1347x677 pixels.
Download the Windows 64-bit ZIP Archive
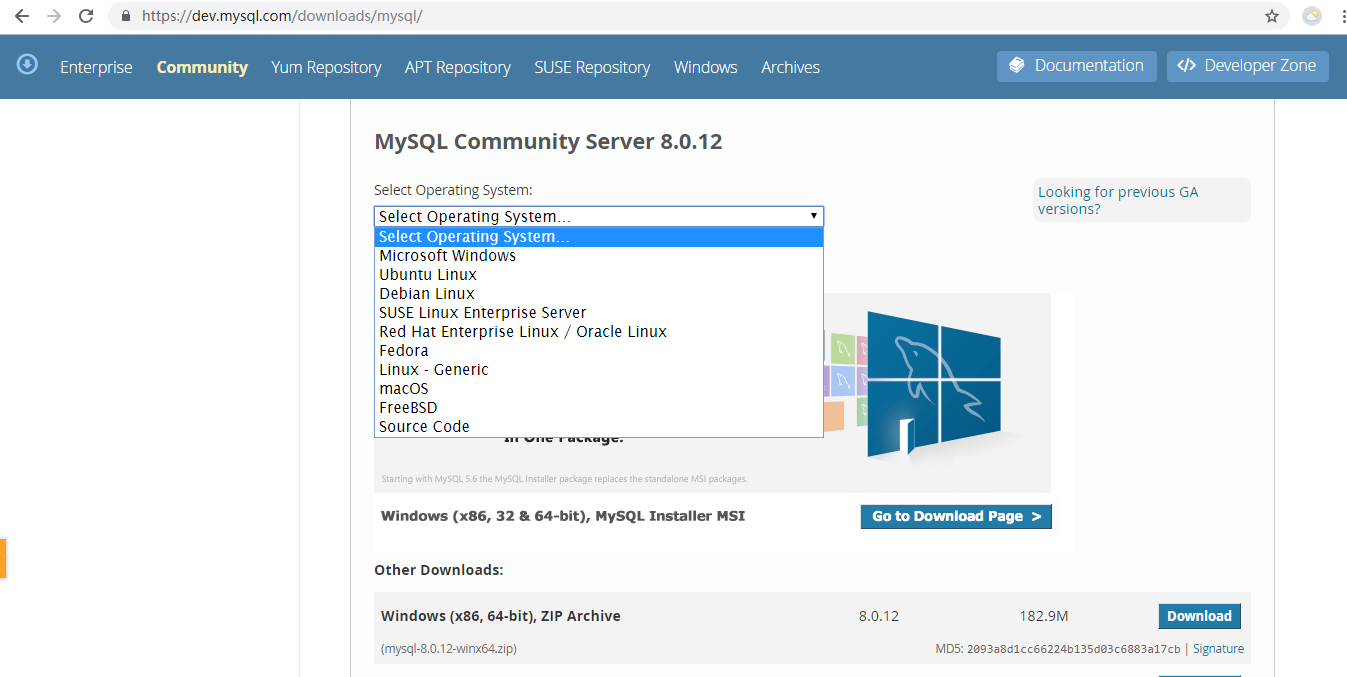(1199, 616)
